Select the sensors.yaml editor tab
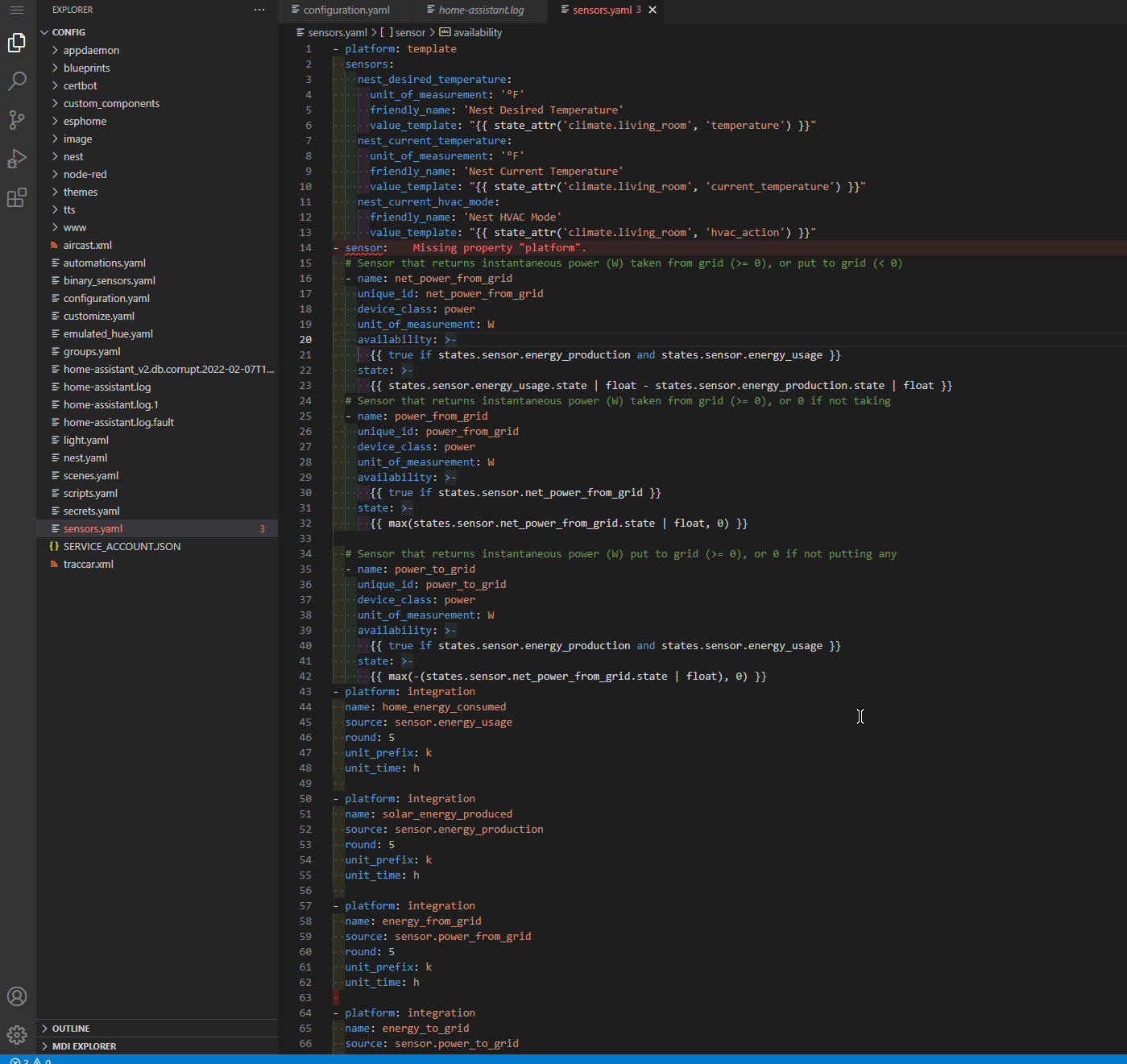 (601, 10)
